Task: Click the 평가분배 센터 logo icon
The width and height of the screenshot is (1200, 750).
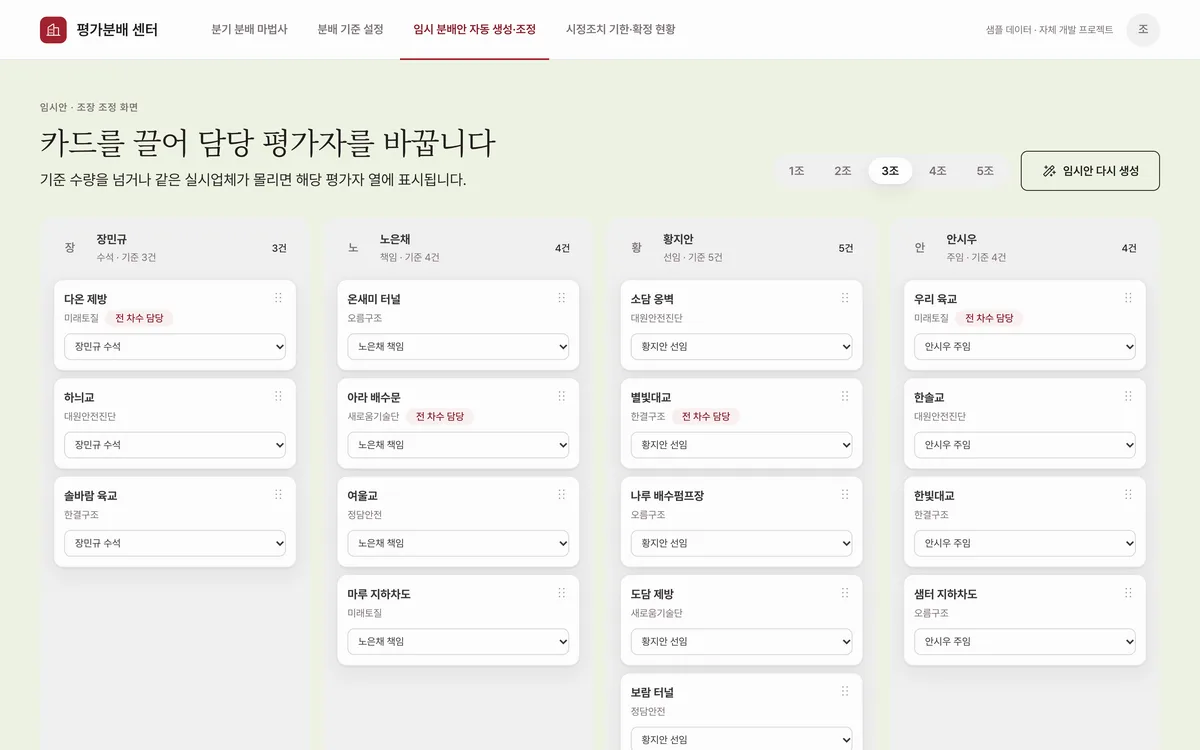Action: tap(53, 30)
